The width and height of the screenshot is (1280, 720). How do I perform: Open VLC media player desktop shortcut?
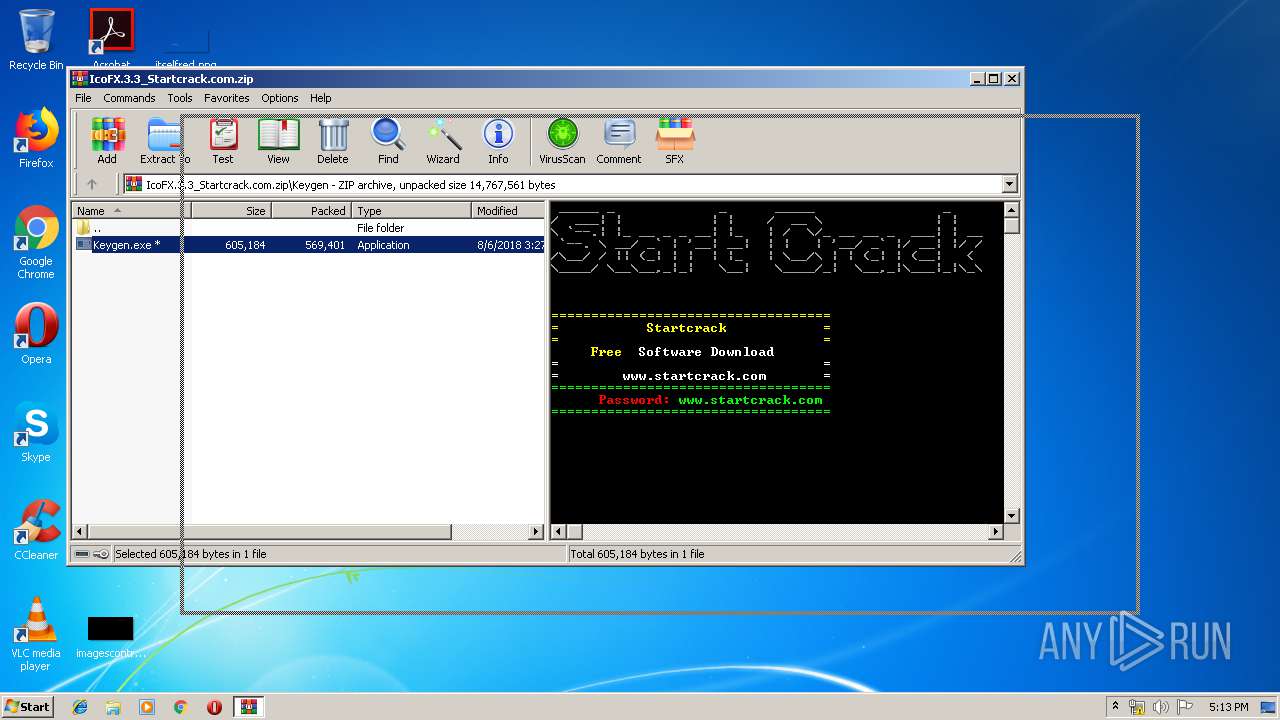click(36, 634)
